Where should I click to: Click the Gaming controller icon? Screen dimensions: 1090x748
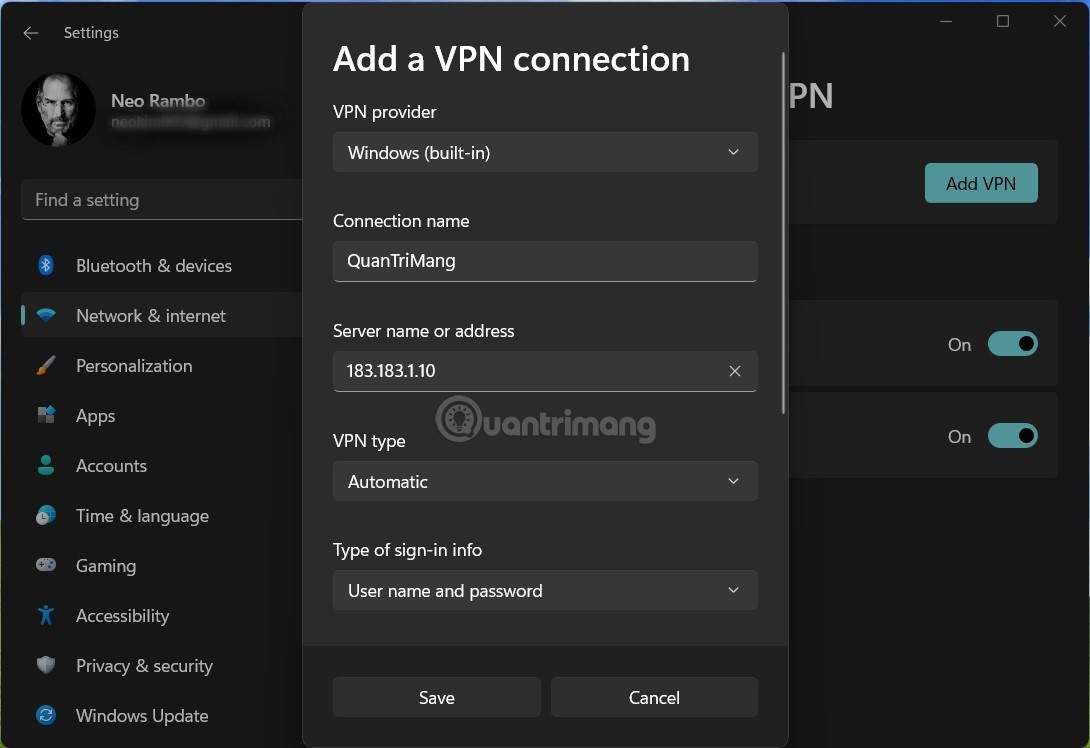[x=46, y=564]
